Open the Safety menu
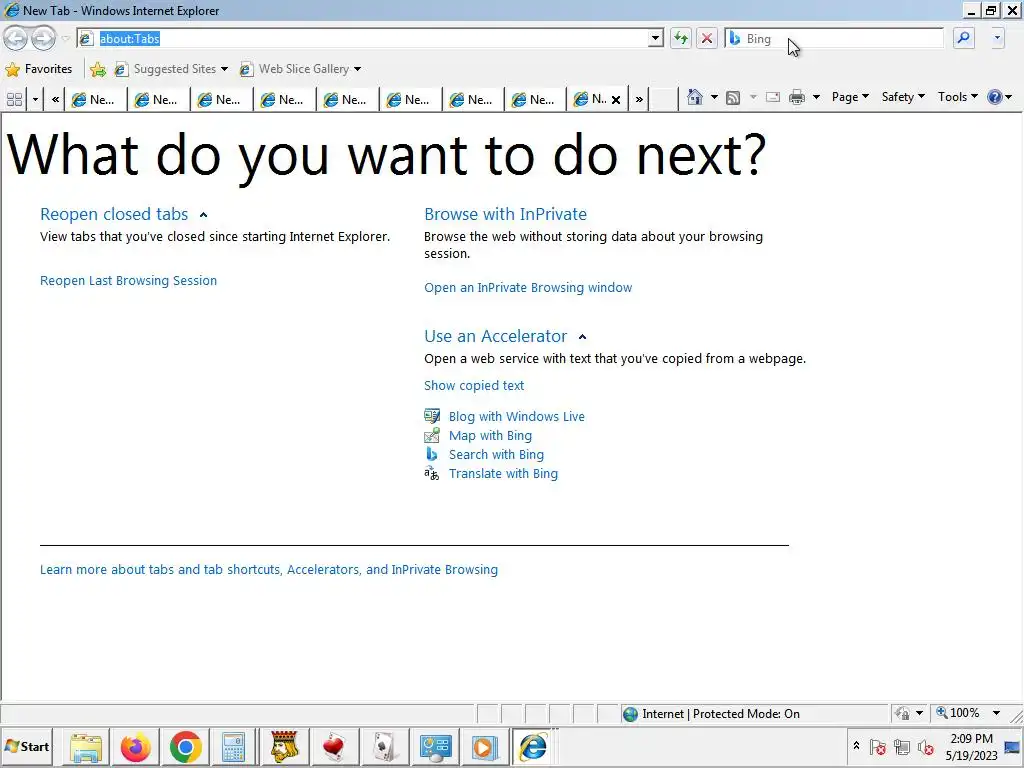Viewport: 1024px width, 768px height. 903,97
